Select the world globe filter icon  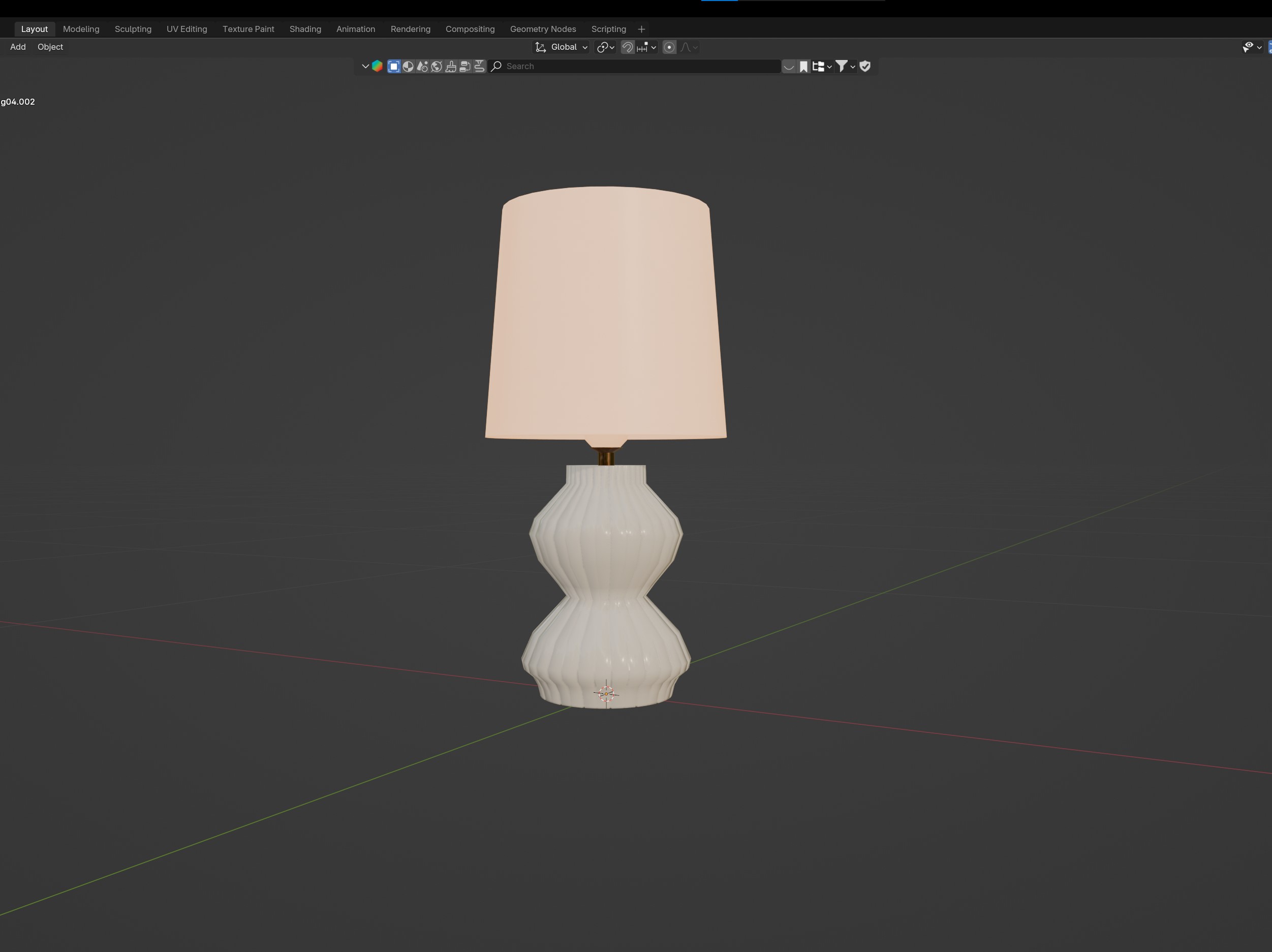(x=437, y=66)
